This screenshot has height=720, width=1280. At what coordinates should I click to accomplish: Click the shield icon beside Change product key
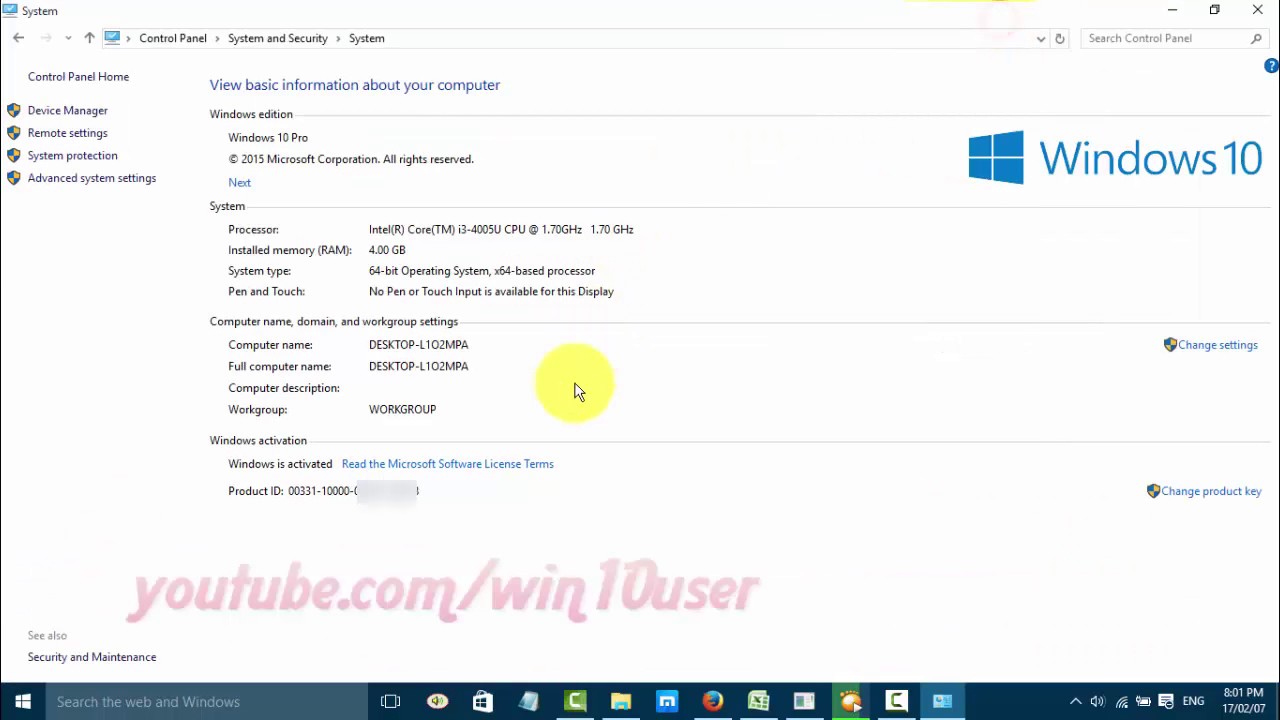[x=1153, y=491]
